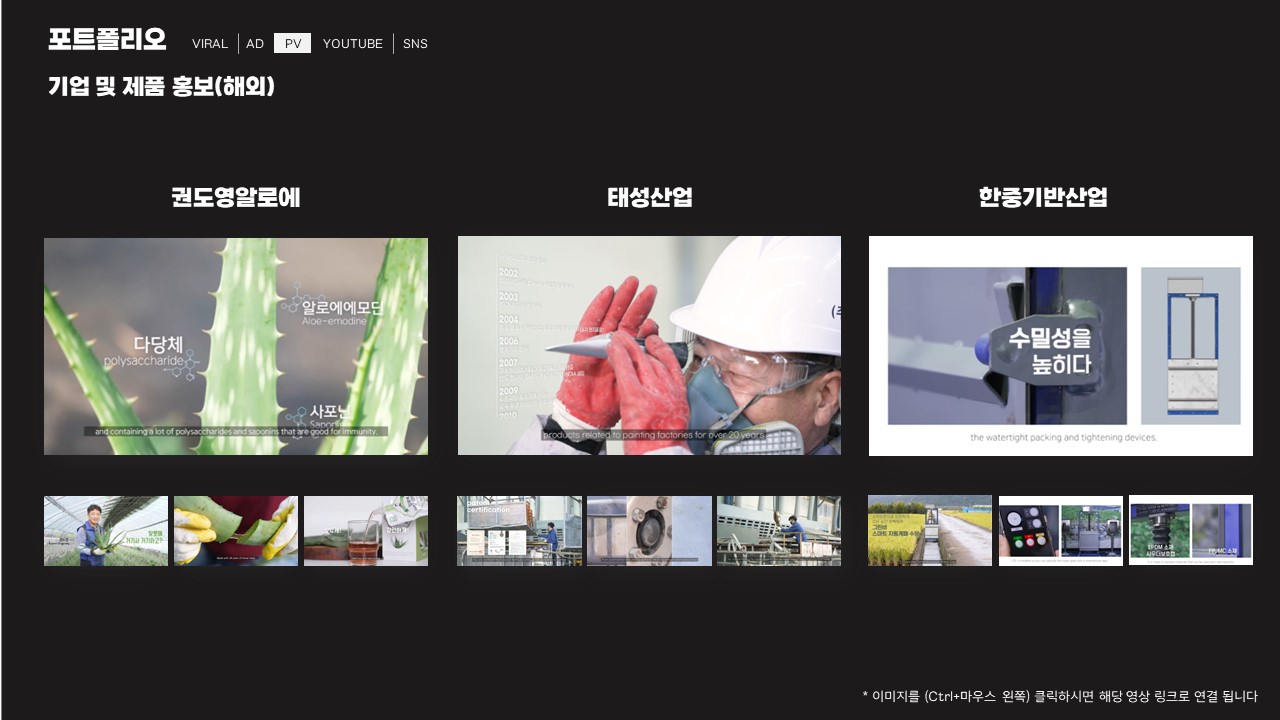The height and width of the screenshot is (720, 1280).
Task: Open thumbnail of rice field waterway
Action: [930, 530]
